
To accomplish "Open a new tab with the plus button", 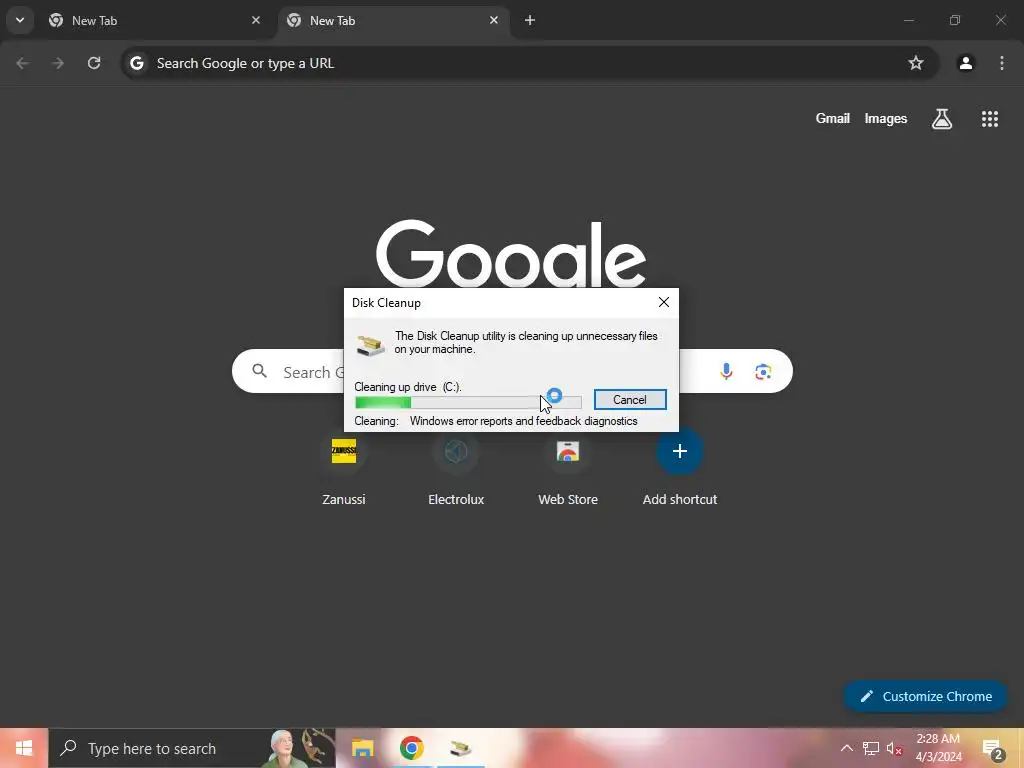I will click(530, 20).
